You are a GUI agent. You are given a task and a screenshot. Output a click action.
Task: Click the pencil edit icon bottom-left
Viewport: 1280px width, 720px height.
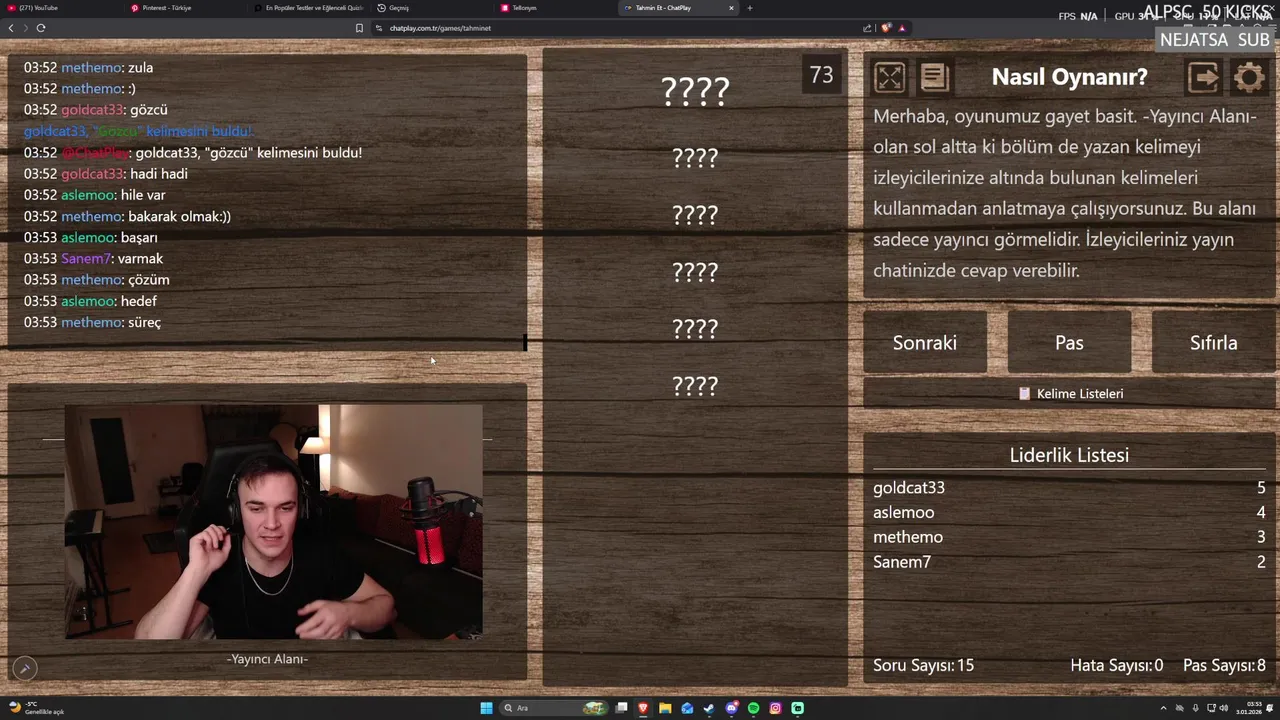(25, 667)
